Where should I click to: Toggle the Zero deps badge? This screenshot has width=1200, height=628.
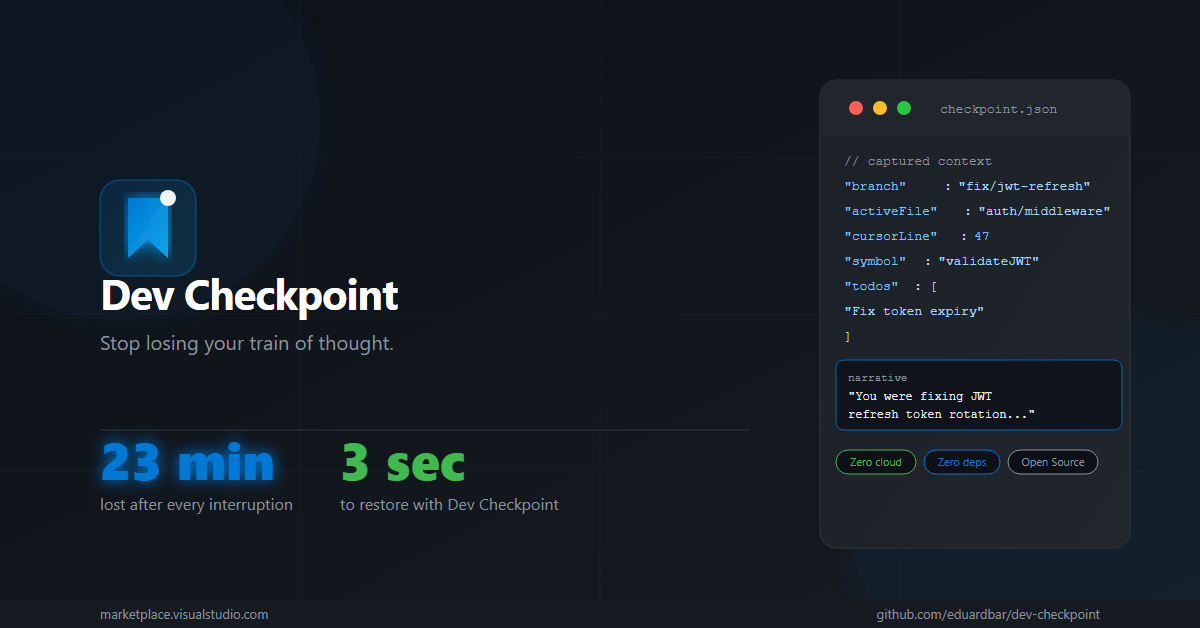coord(961,462)
